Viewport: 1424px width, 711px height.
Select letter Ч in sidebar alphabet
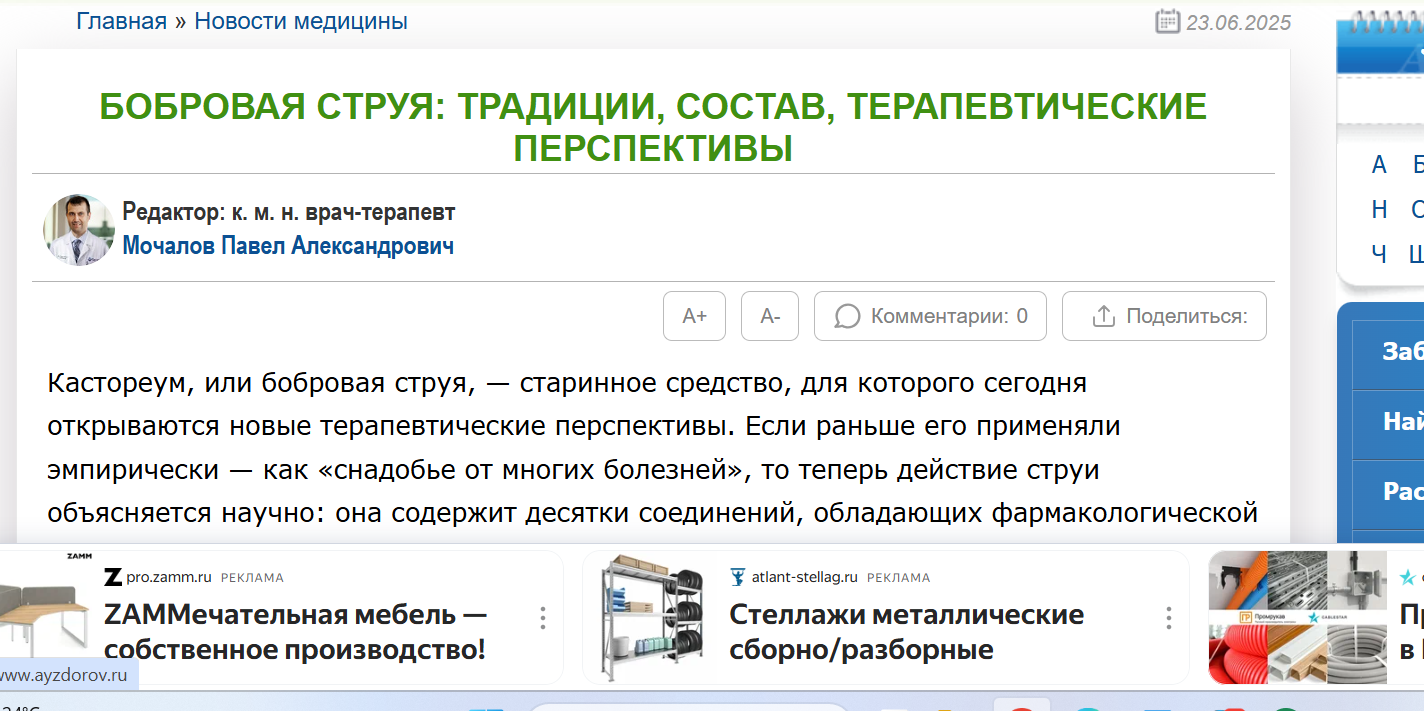click(1379, 254)
